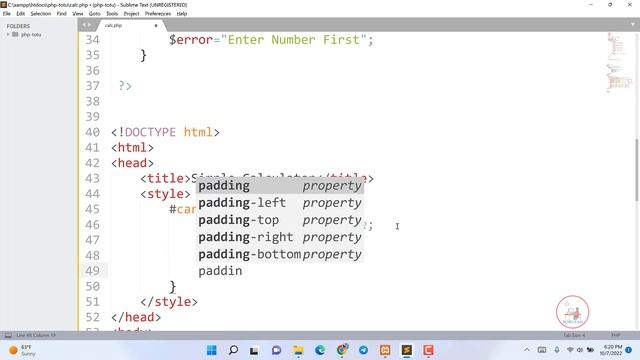
Task: Click the "Enter Number First" string on line 34
Action: (x=293, y=40)
